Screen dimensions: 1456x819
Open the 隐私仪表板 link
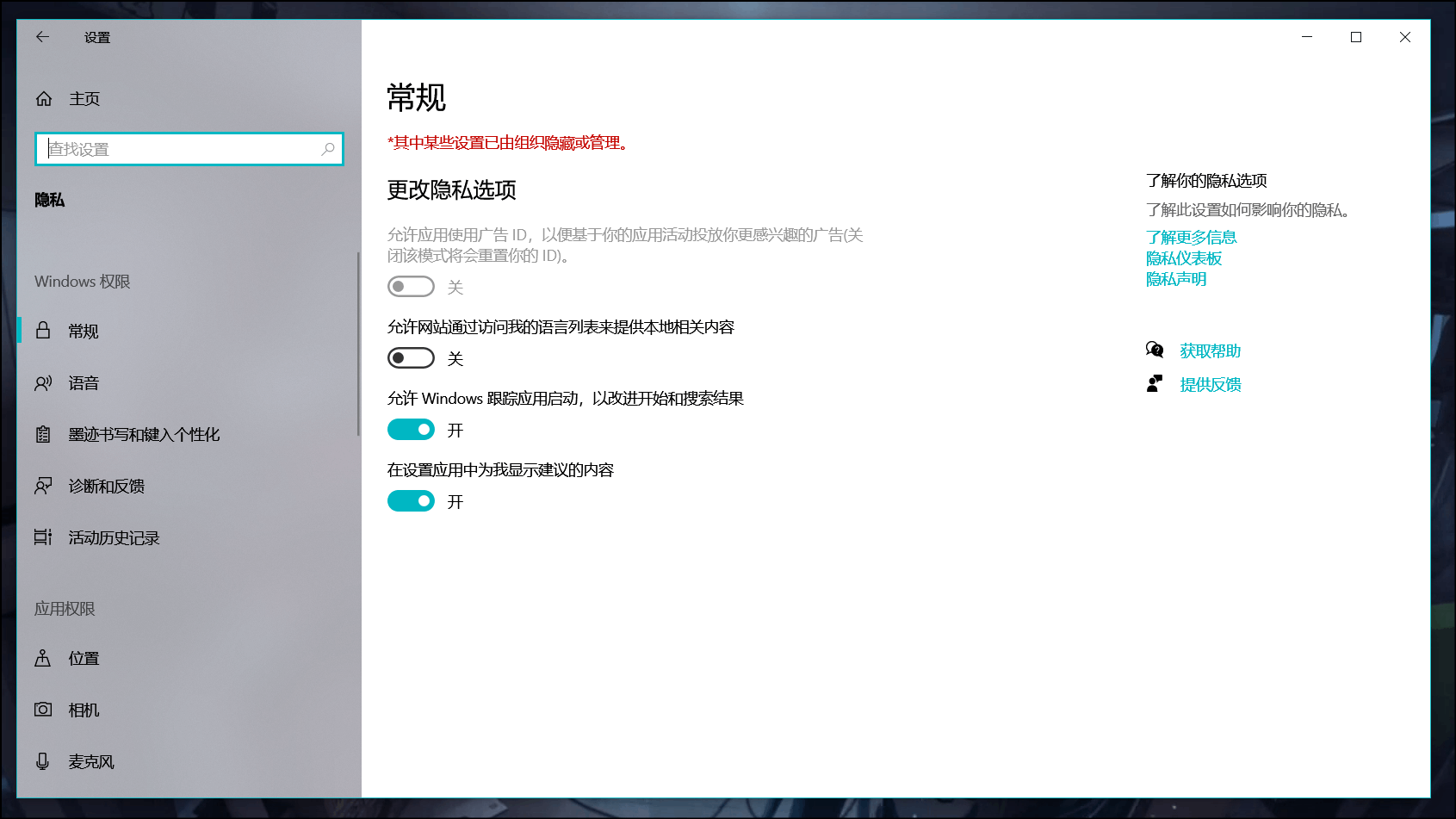pos(1183,257)
